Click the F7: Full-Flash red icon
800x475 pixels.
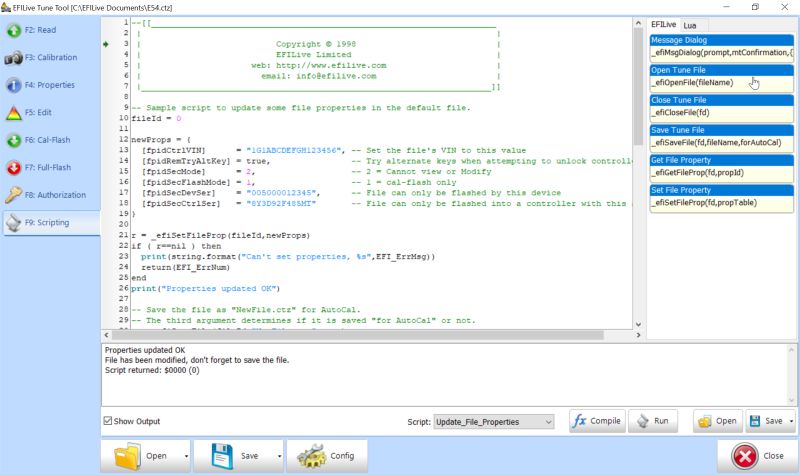tap(14, 168)
